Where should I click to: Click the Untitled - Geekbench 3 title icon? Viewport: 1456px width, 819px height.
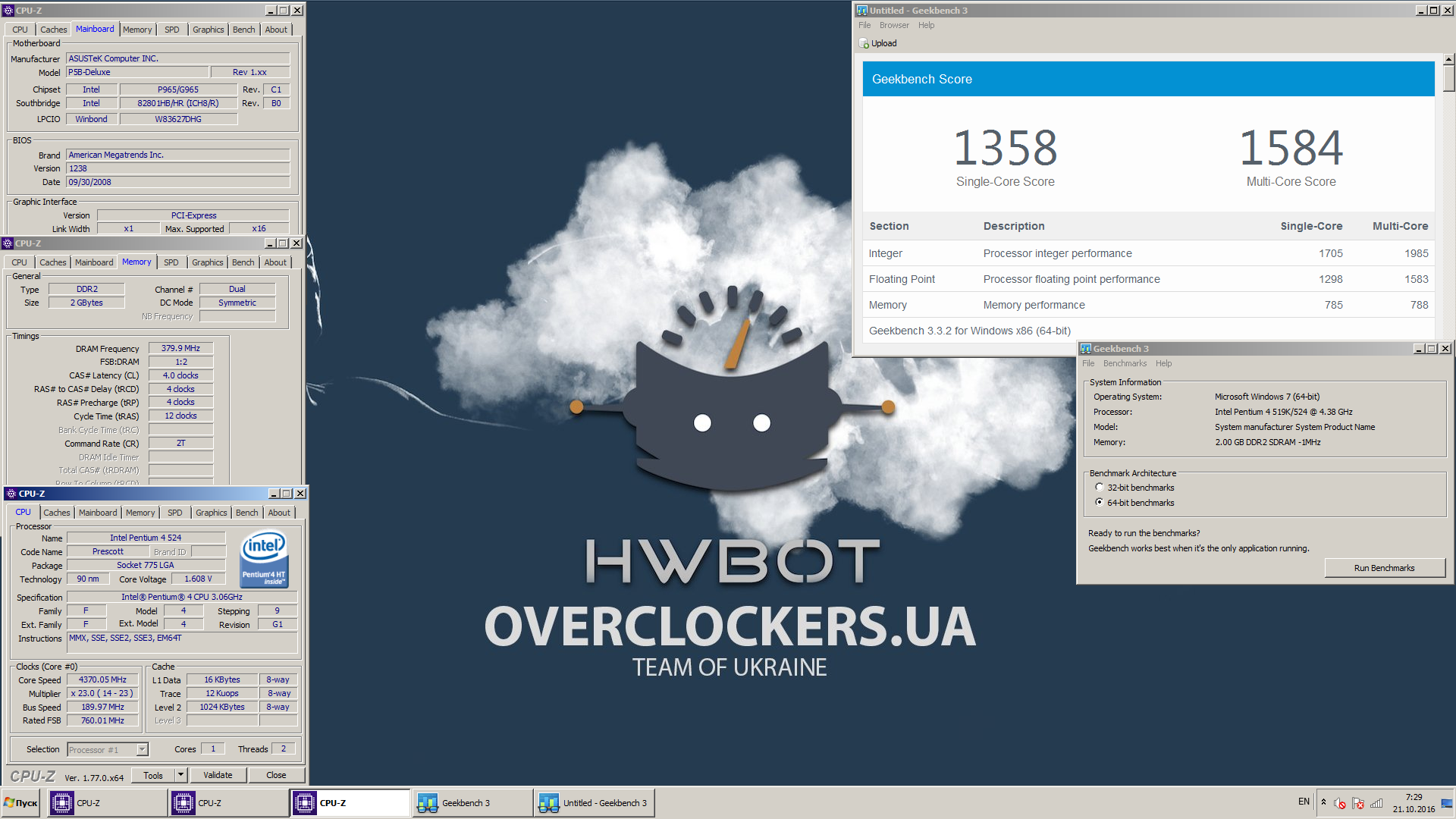point(862,11)
